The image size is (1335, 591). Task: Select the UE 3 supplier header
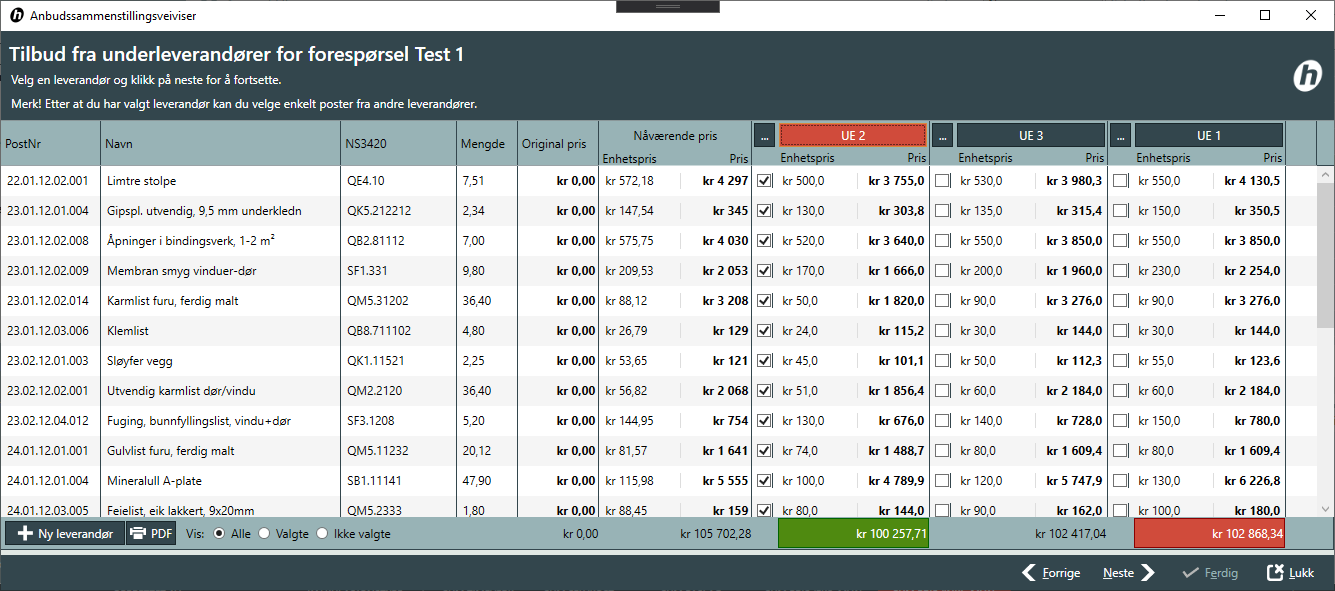coord(1030,135)
